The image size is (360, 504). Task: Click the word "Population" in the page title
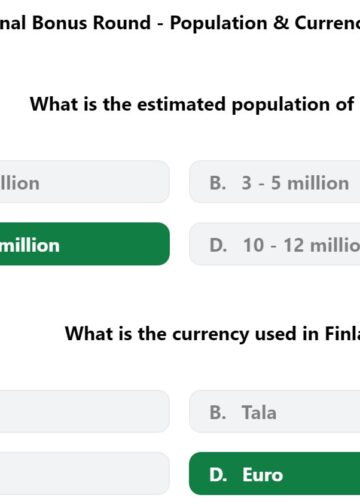click(219, 24)
